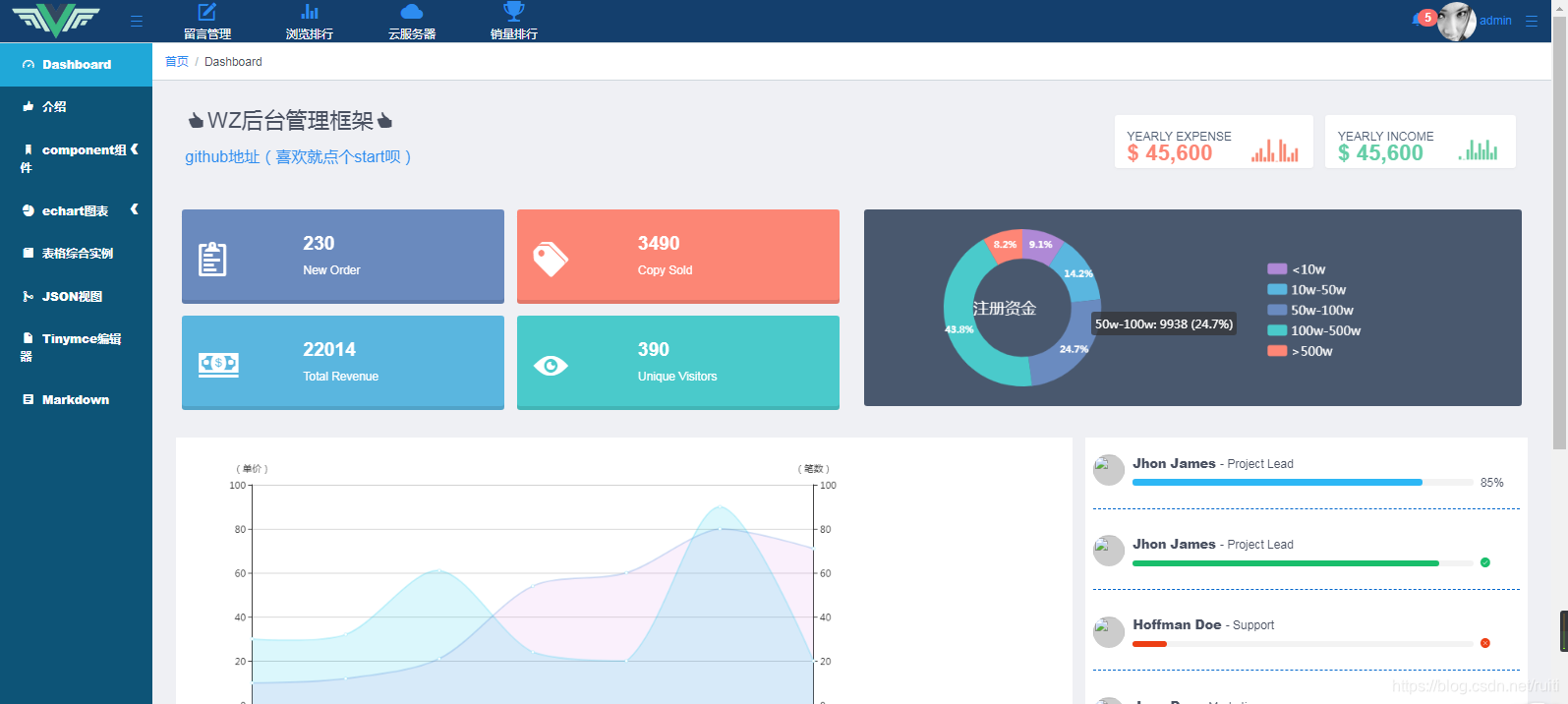This screenshot has height=704, width=1568.
Task: Click the WZ后台管理框架 heading text
Action: coord(291,121)
